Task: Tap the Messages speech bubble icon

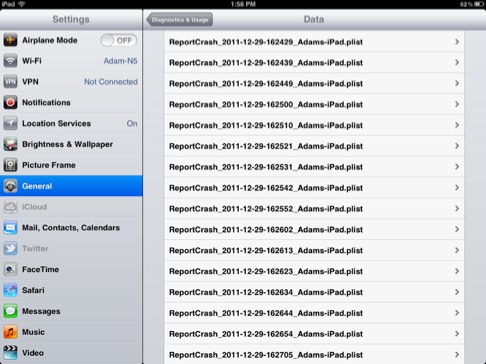Action: click(x=10, y=311)
